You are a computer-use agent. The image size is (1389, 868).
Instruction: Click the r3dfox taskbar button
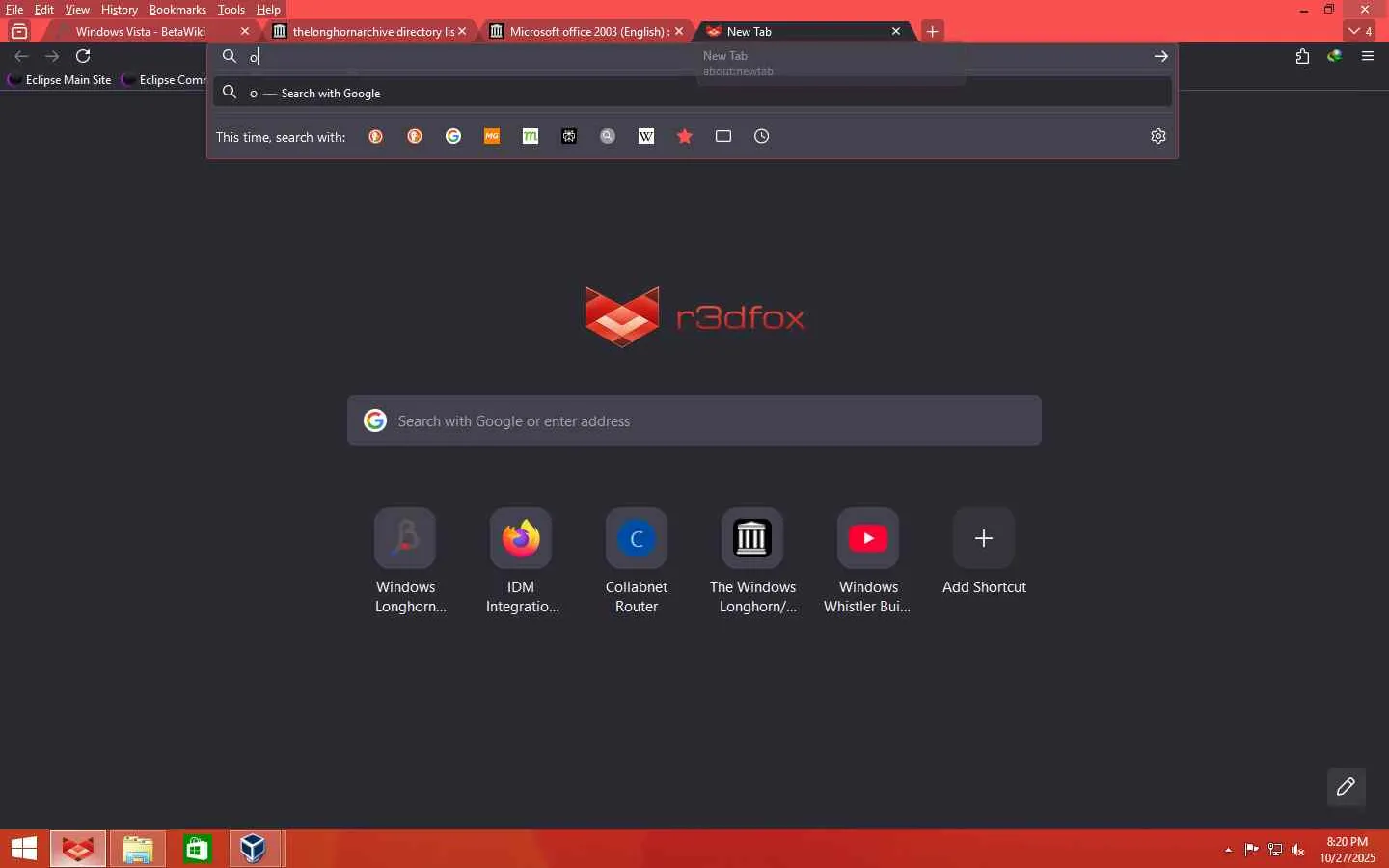click(x=78, y=849)
